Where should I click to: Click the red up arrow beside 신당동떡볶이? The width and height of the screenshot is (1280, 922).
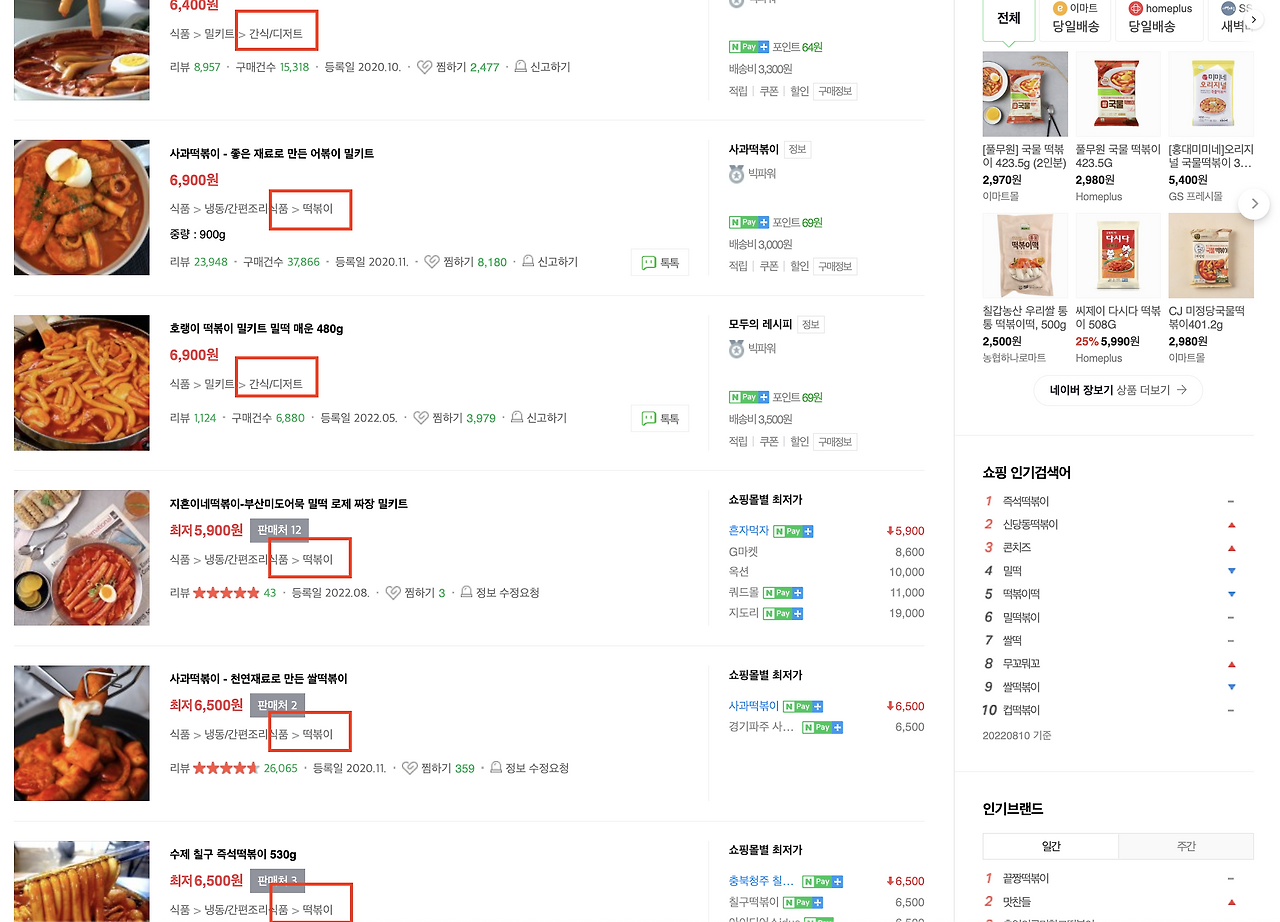tap(1232, 524)
